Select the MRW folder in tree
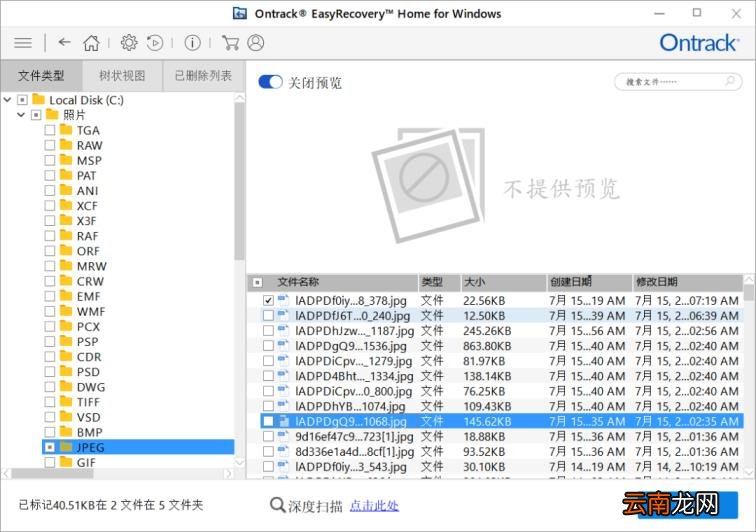Viewport: 756px width, 532px height. point(92,266)
